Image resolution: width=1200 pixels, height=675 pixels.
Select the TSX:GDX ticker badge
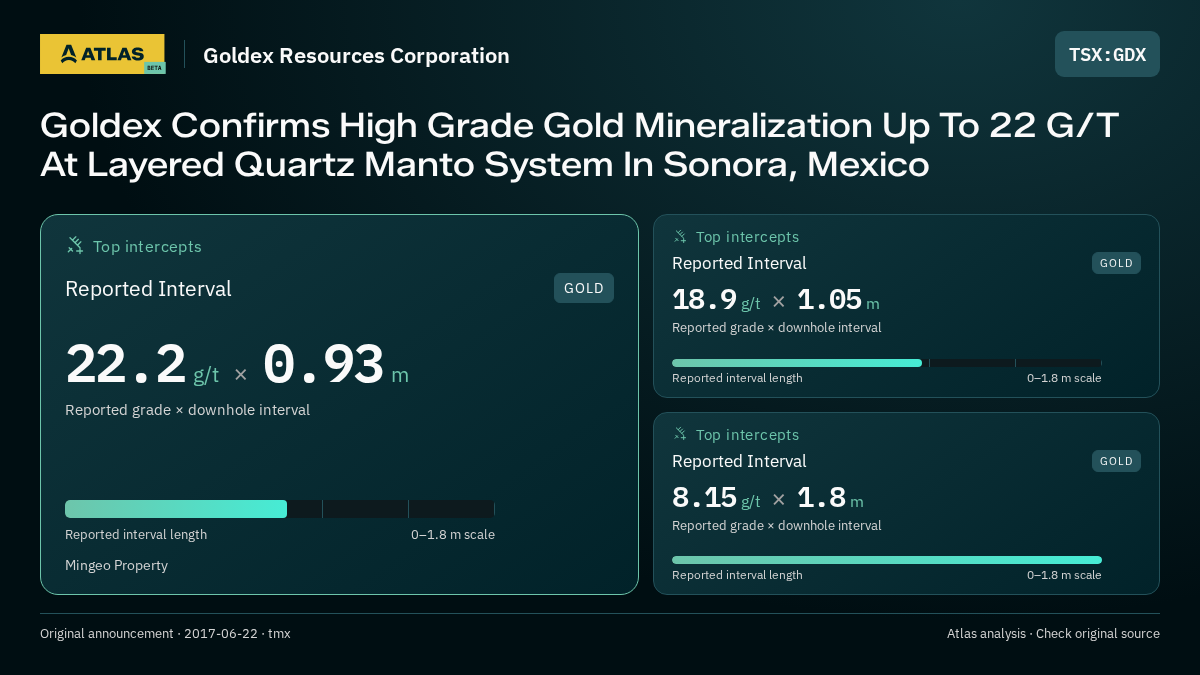click(x=1107, y=54)
